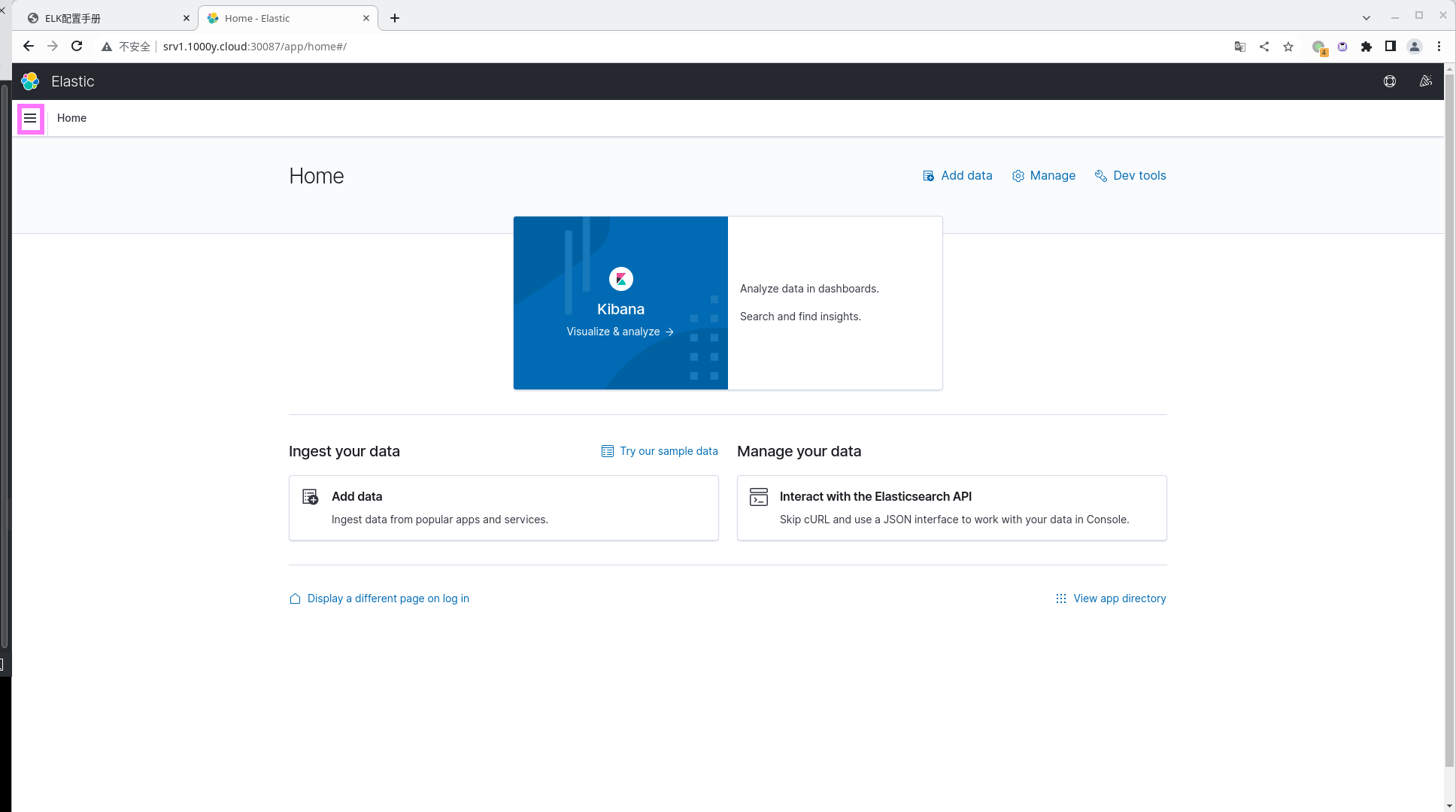Click the not-secure warning icon
This screenshot has height=812, width=1456.
click(107, 47)
